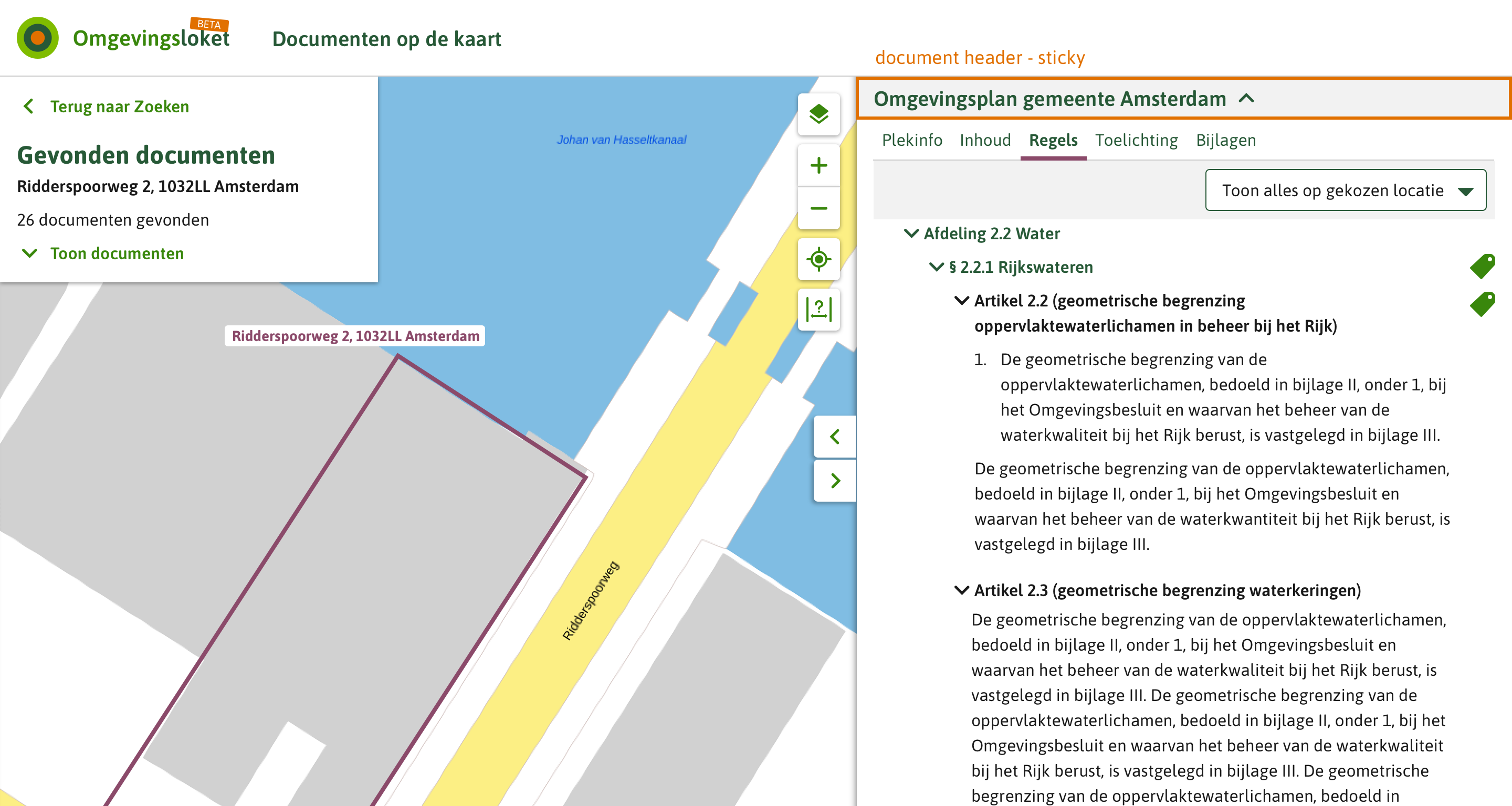This screenshot has width=1512, height=806.
Task: Click the Omgevingsloket title link
Action: [x=151, y=38]
